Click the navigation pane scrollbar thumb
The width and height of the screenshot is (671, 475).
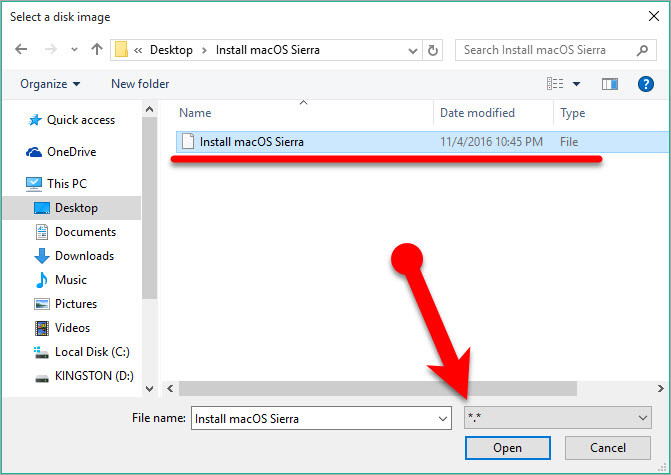coord(149,208)
